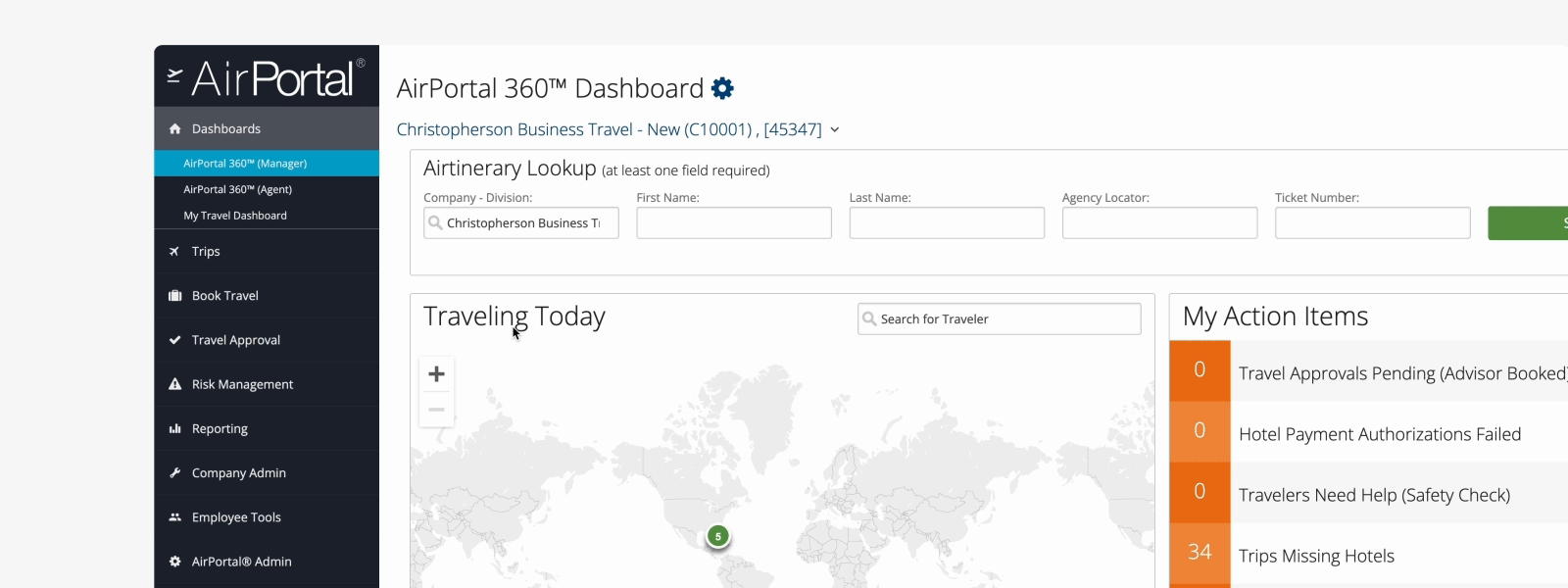Click the Traveling Today heading
Image resolution: width=1568 pixels, height=588 pixels.
click(514, 317)
